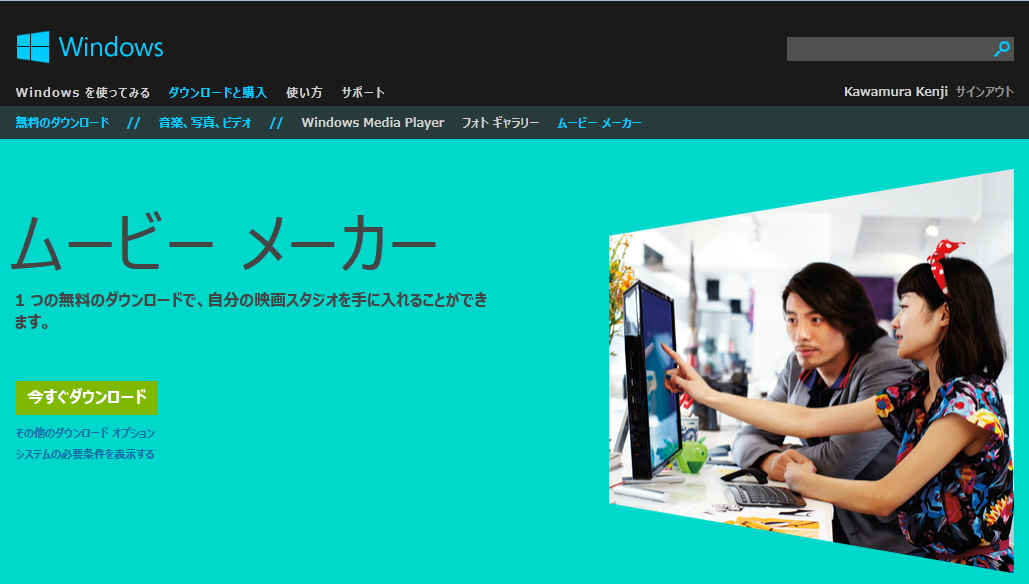Click the large 'ムービー メーカー' heading
1029x584 pixels.
tap(224, 242)
